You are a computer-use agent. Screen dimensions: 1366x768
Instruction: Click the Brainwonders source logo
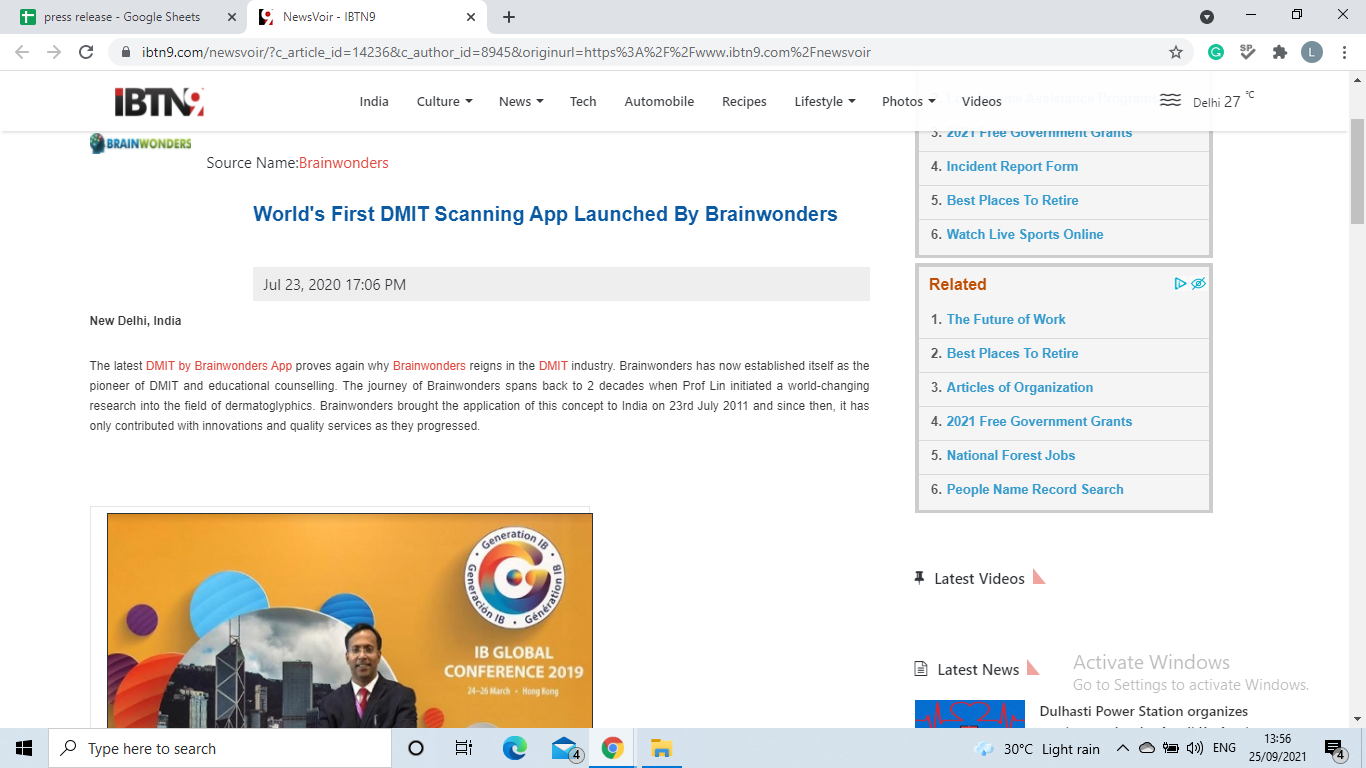point(141,144)
